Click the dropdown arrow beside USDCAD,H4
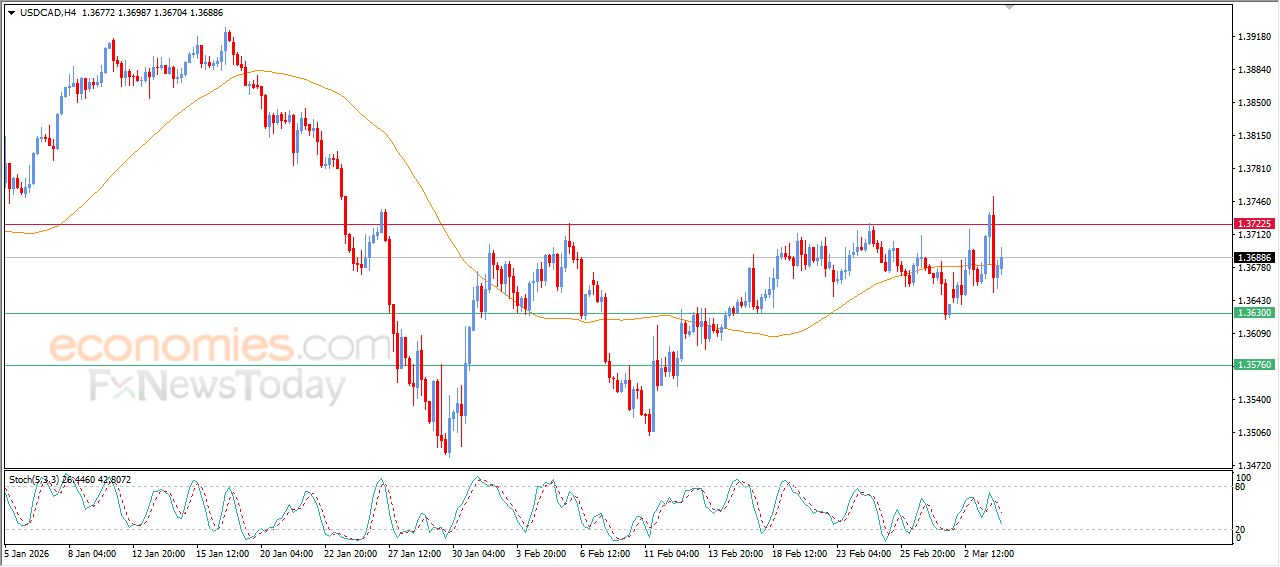This screenshot has height=567, width=1280. (12, 13)
